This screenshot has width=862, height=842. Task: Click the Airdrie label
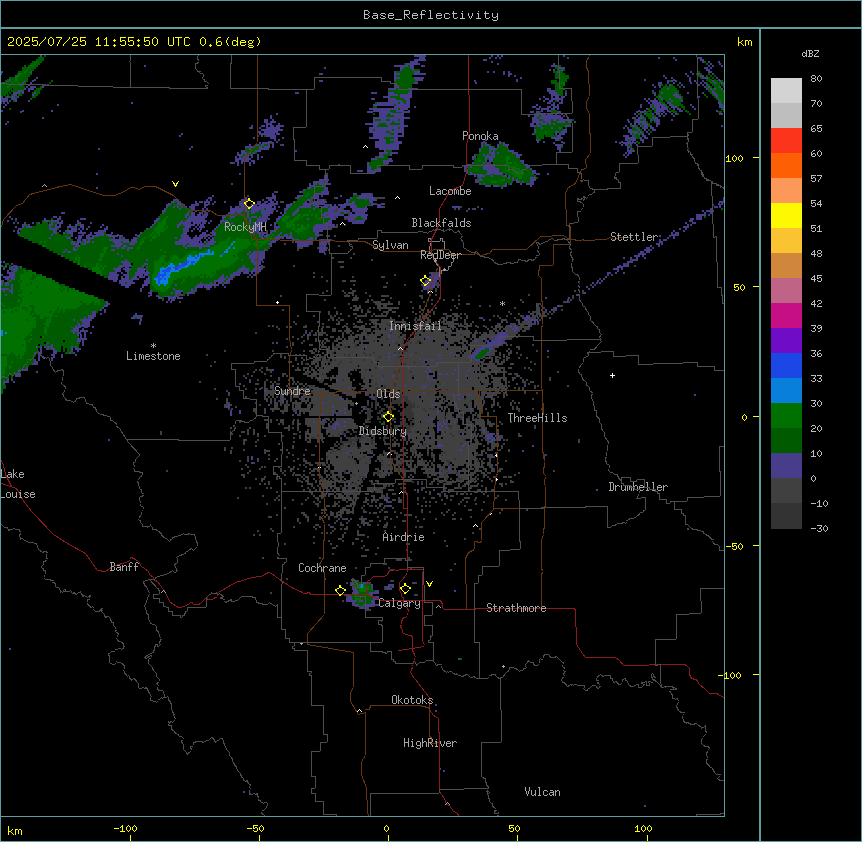[404, 537]
